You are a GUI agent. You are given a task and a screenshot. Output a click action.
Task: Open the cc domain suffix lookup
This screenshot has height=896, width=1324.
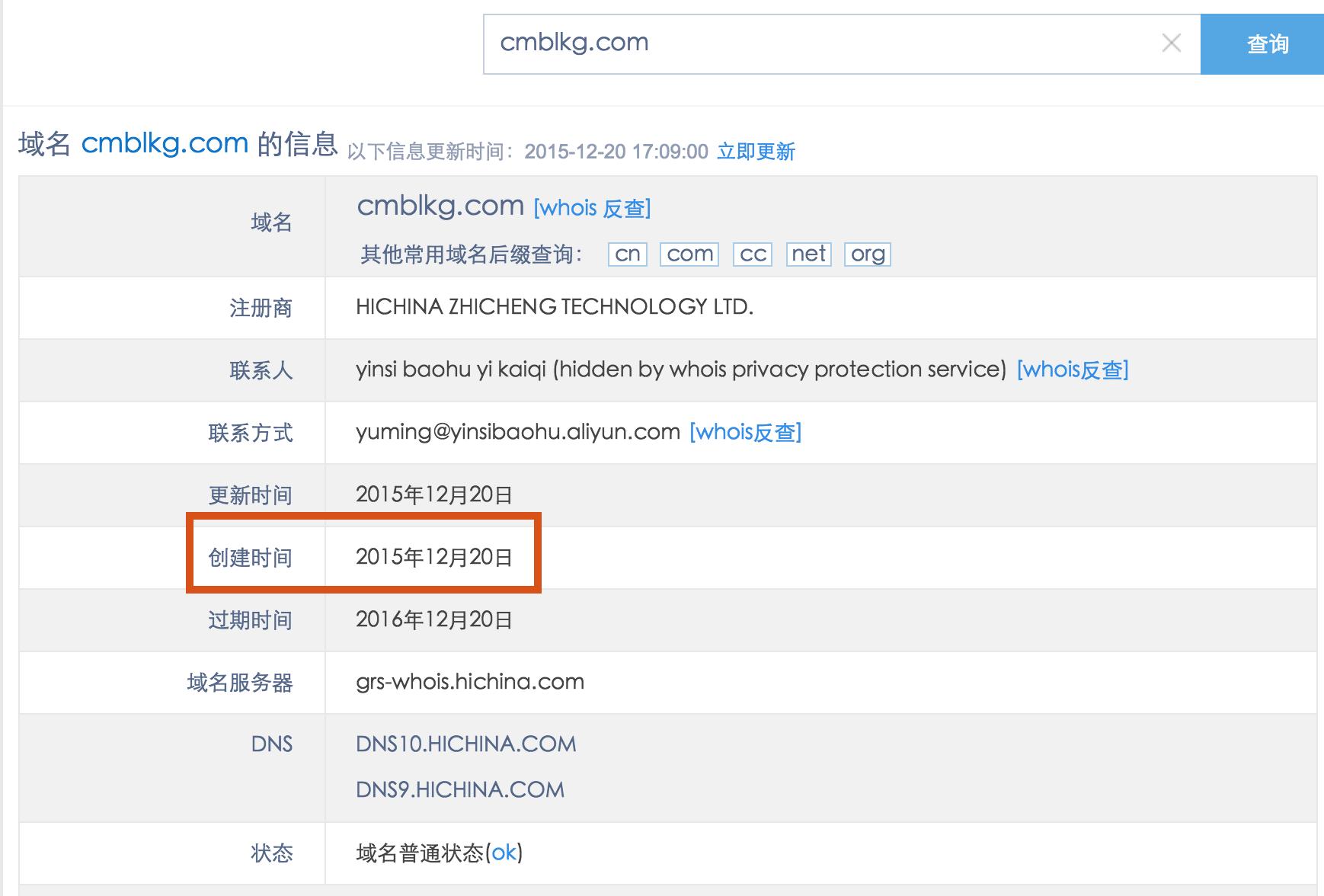click(751, 254)
